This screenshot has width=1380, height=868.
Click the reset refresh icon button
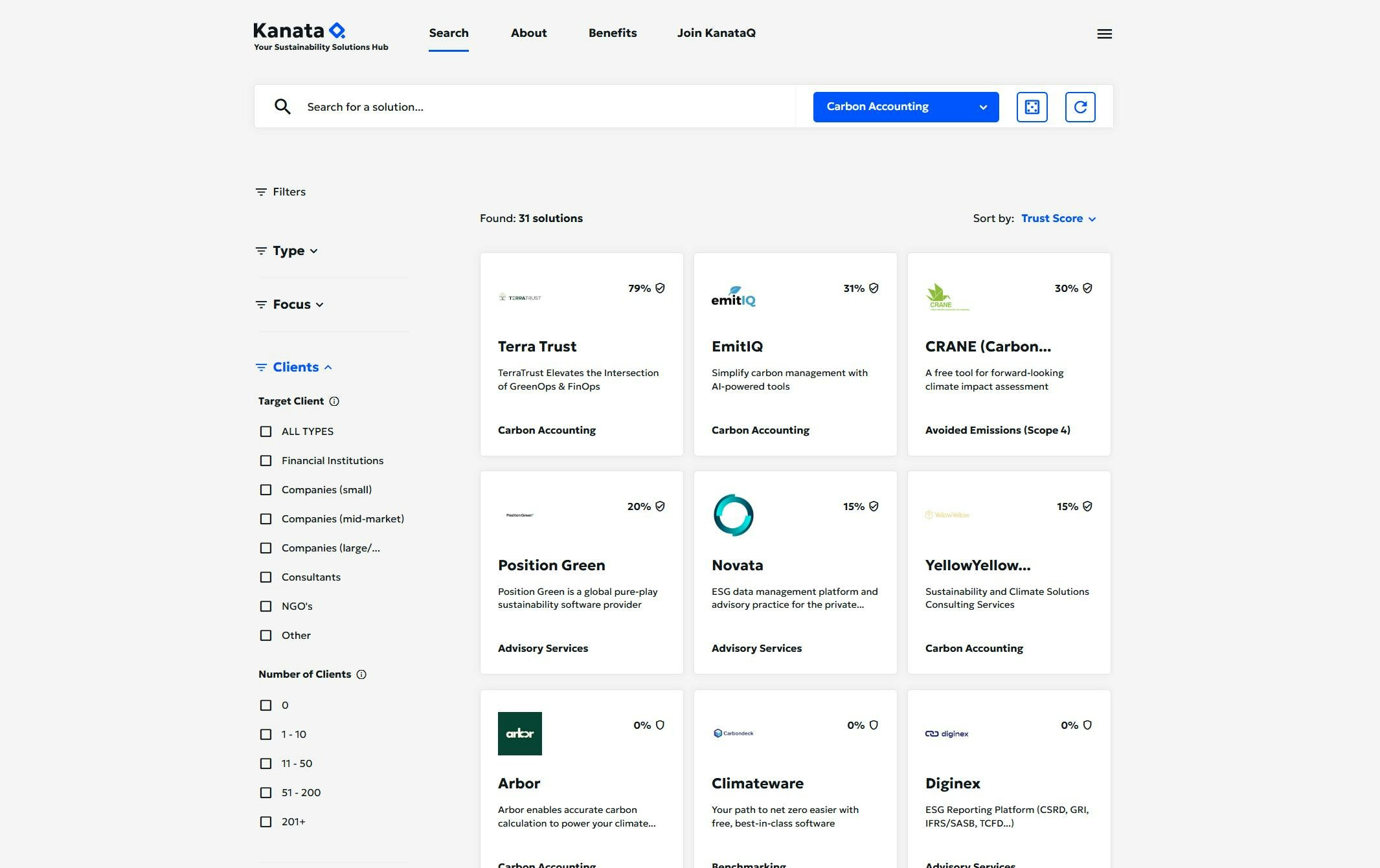(x=1080, y=107)
